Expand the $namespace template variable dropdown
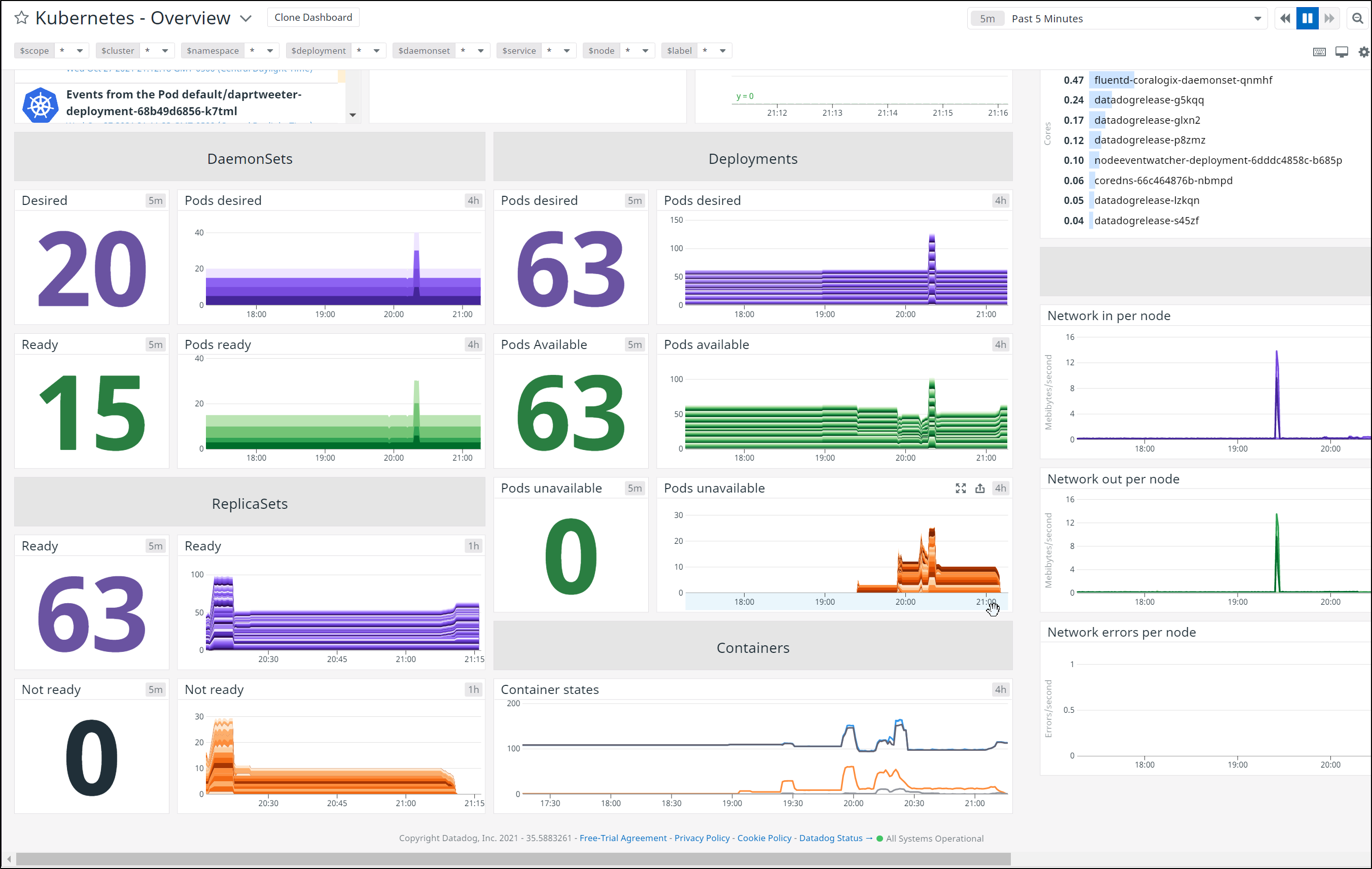The height and width of the screenshot is (869, 1372). pyautogui.click(x=269, y=51)
